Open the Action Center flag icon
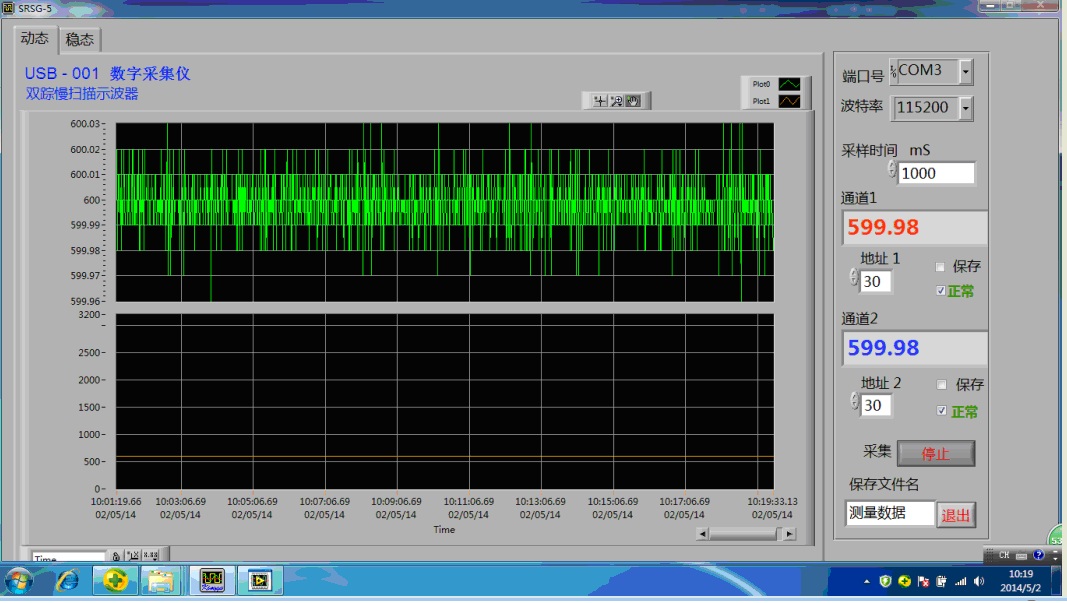Screen dimensions: 1067x603 pyautogui.click(x=923, y=581)
